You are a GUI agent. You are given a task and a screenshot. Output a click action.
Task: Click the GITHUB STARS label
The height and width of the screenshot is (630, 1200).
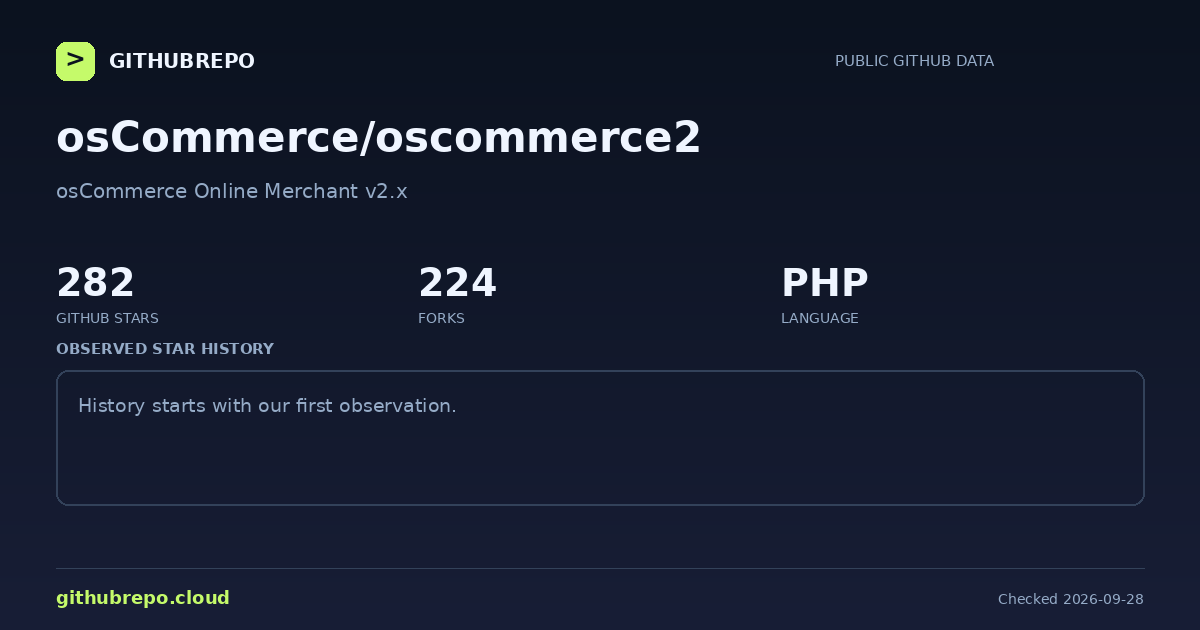click(x=107, y=318)
